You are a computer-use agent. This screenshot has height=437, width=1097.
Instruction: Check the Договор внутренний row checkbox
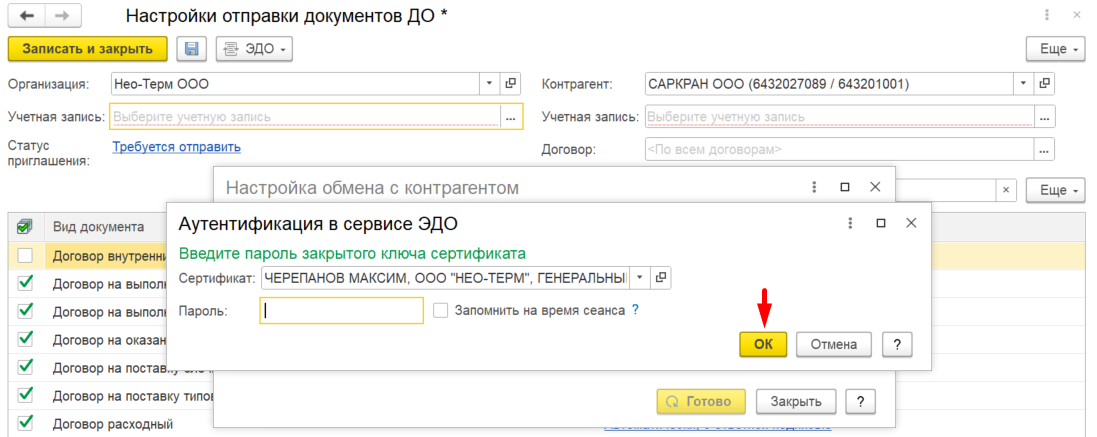24,255
